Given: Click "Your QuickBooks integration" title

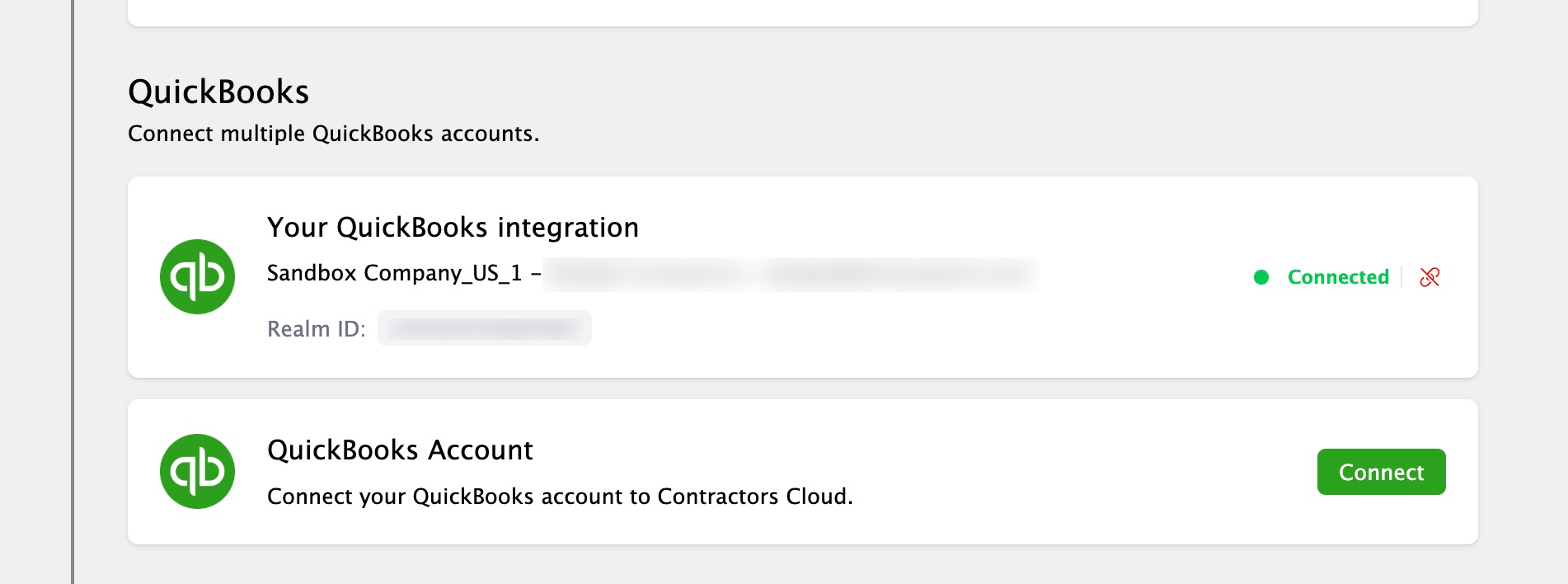Looking at the screenshot, I should click(453, 228).
